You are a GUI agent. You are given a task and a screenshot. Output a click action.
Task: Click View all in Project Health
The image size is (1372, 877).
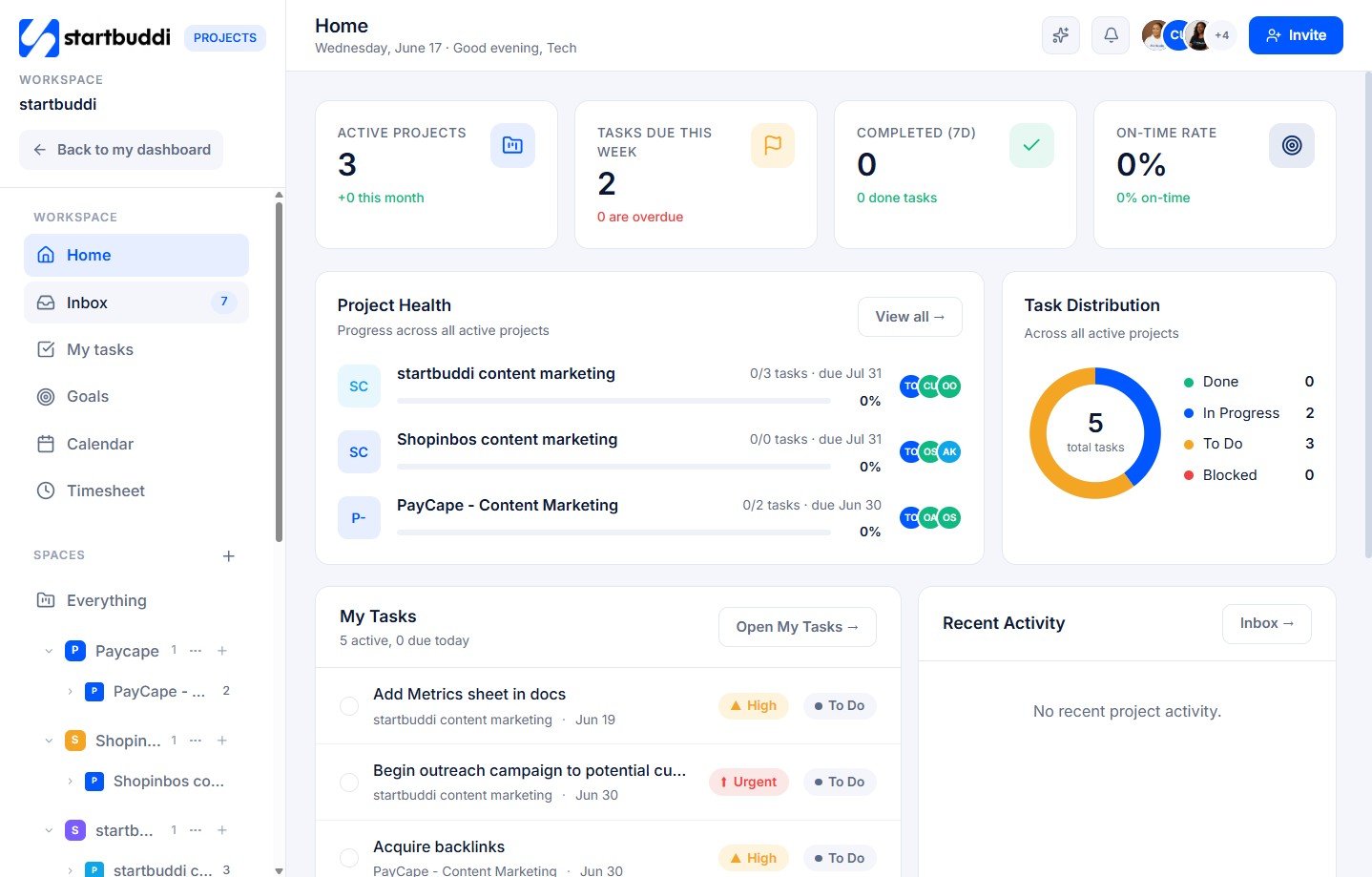coord(910,317)
